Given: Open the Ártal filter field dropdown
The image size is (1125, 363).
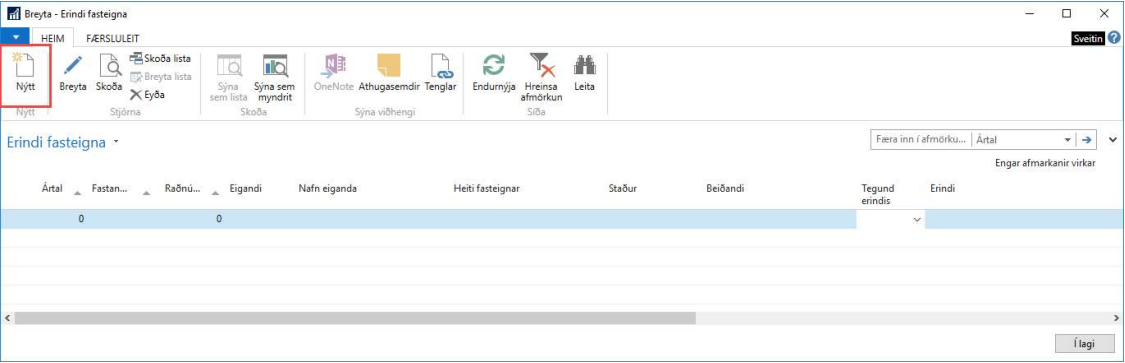Looking at the screenshot, I should pos(1067,140).
